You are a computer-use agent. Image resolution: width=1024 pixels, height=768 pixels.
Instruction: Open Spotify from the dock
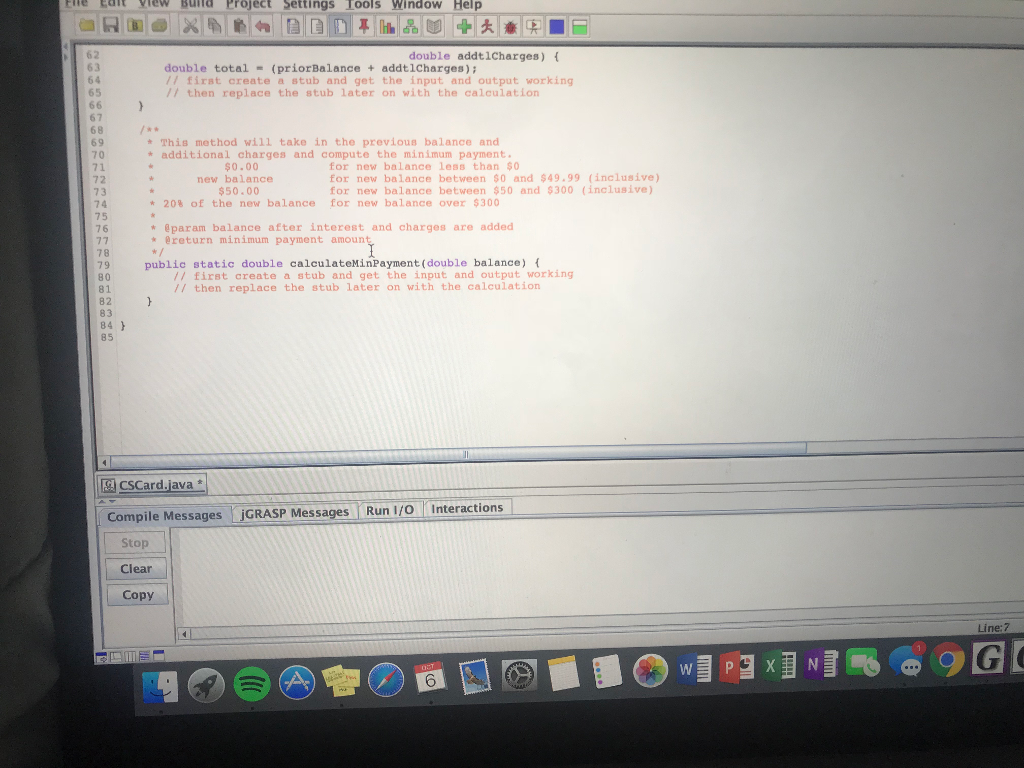(x=251, y=684)
